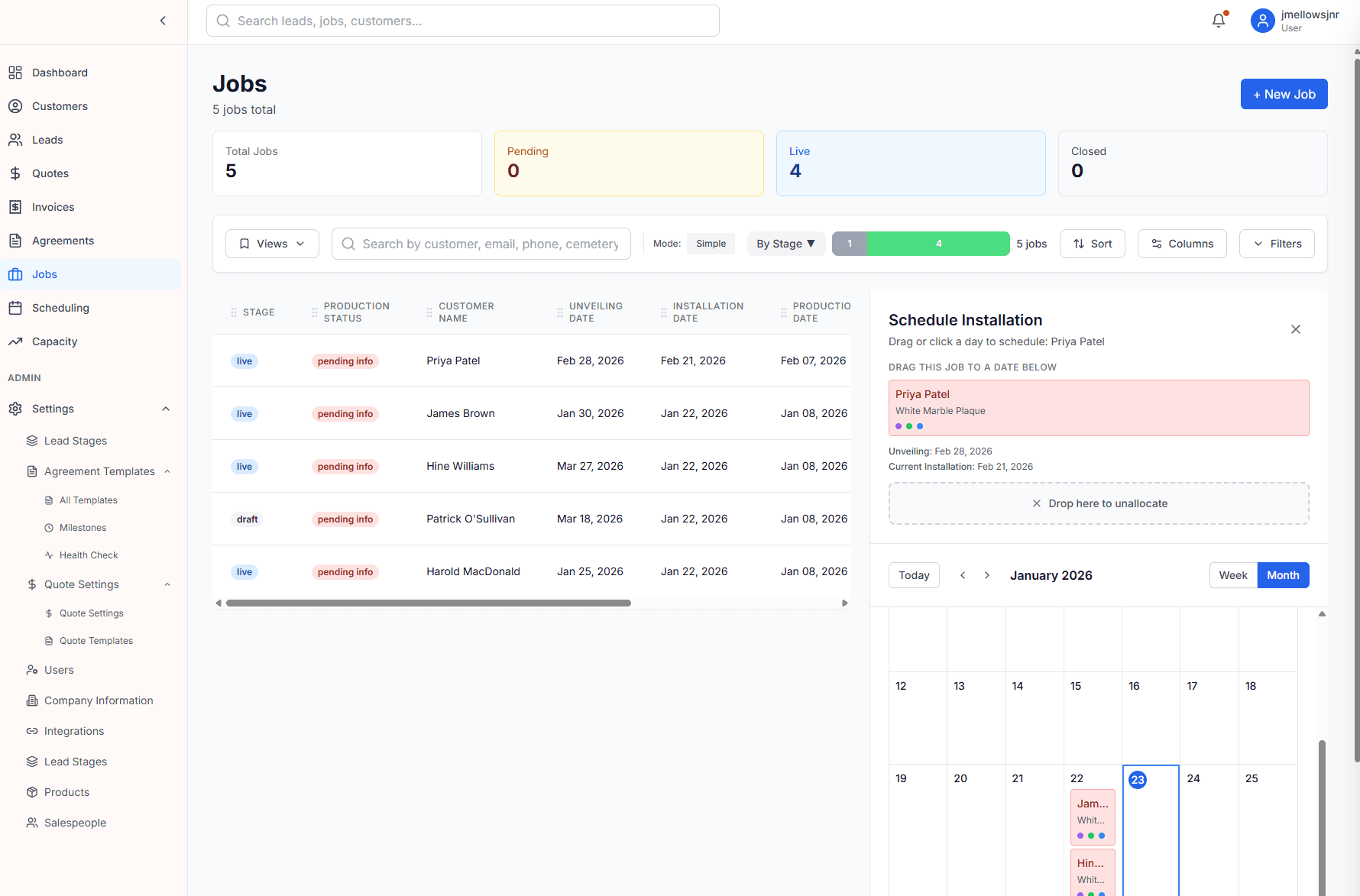Click the Columns icon above the jobs table
The height and width of the screenshot is (896, 1360).
coord(1158,243)
